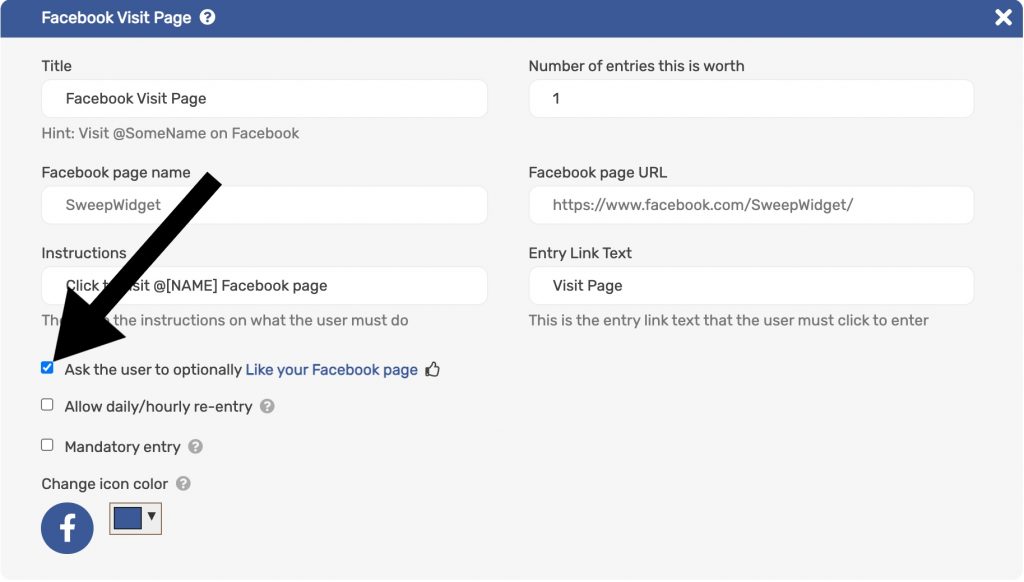
Task: Click the round Facebook logo icon
Action: click(67, 528)
